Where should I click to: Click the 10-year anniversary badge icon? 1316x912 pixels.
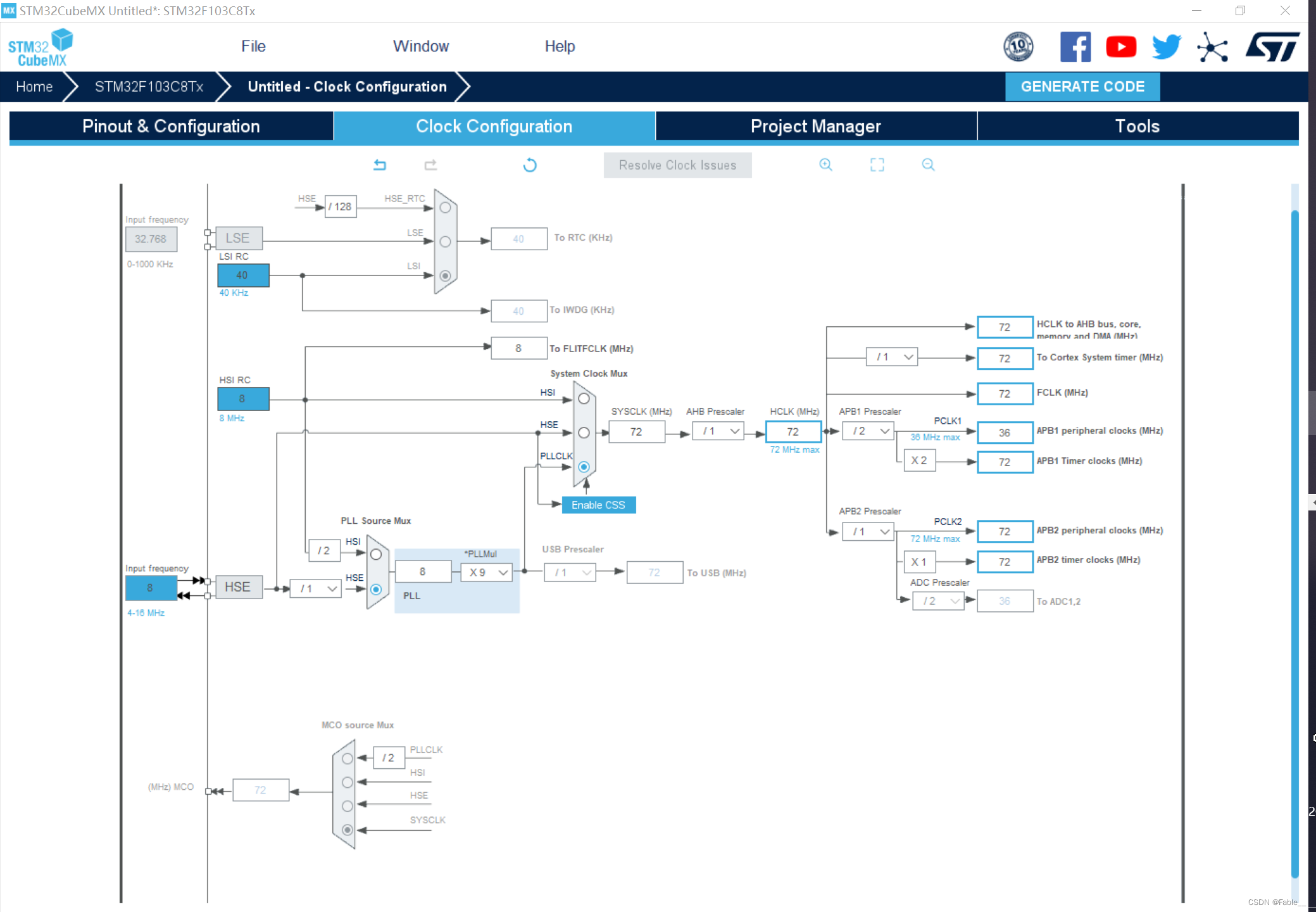pos(1018,47)
